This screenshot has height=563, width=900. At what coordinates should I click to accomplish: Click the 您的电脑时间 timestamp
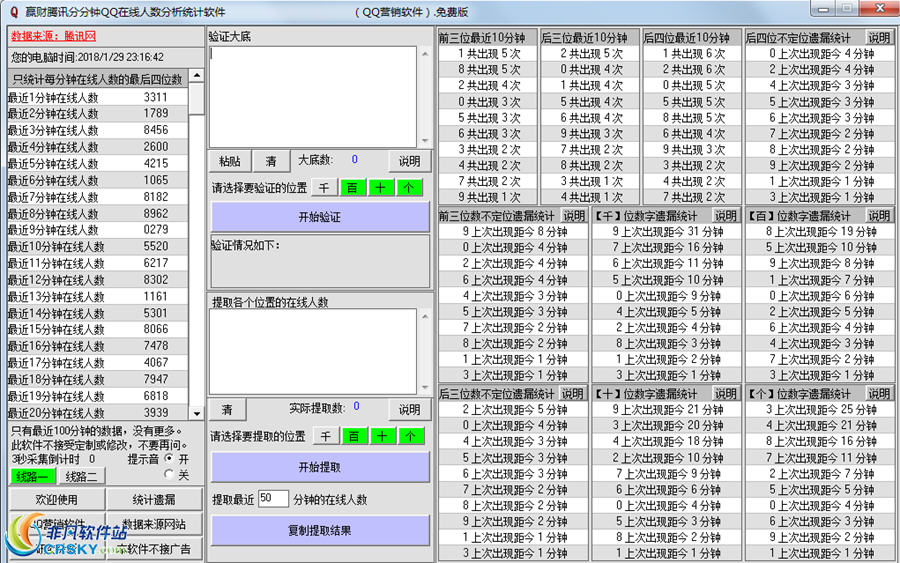[88, 57]
